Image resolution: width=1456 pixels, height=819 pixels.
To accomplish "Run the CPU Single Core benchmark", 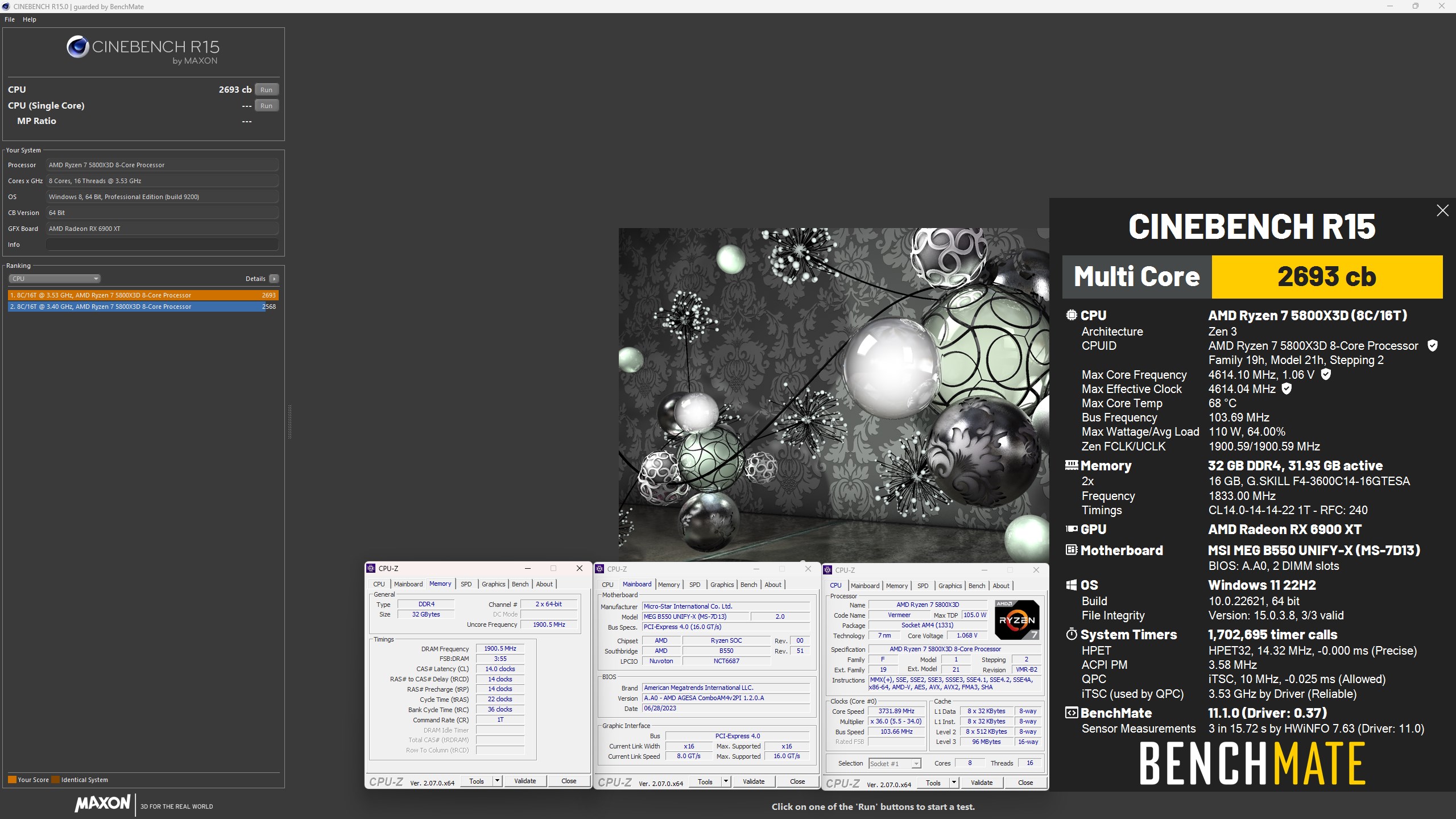I will coord(266,106).
